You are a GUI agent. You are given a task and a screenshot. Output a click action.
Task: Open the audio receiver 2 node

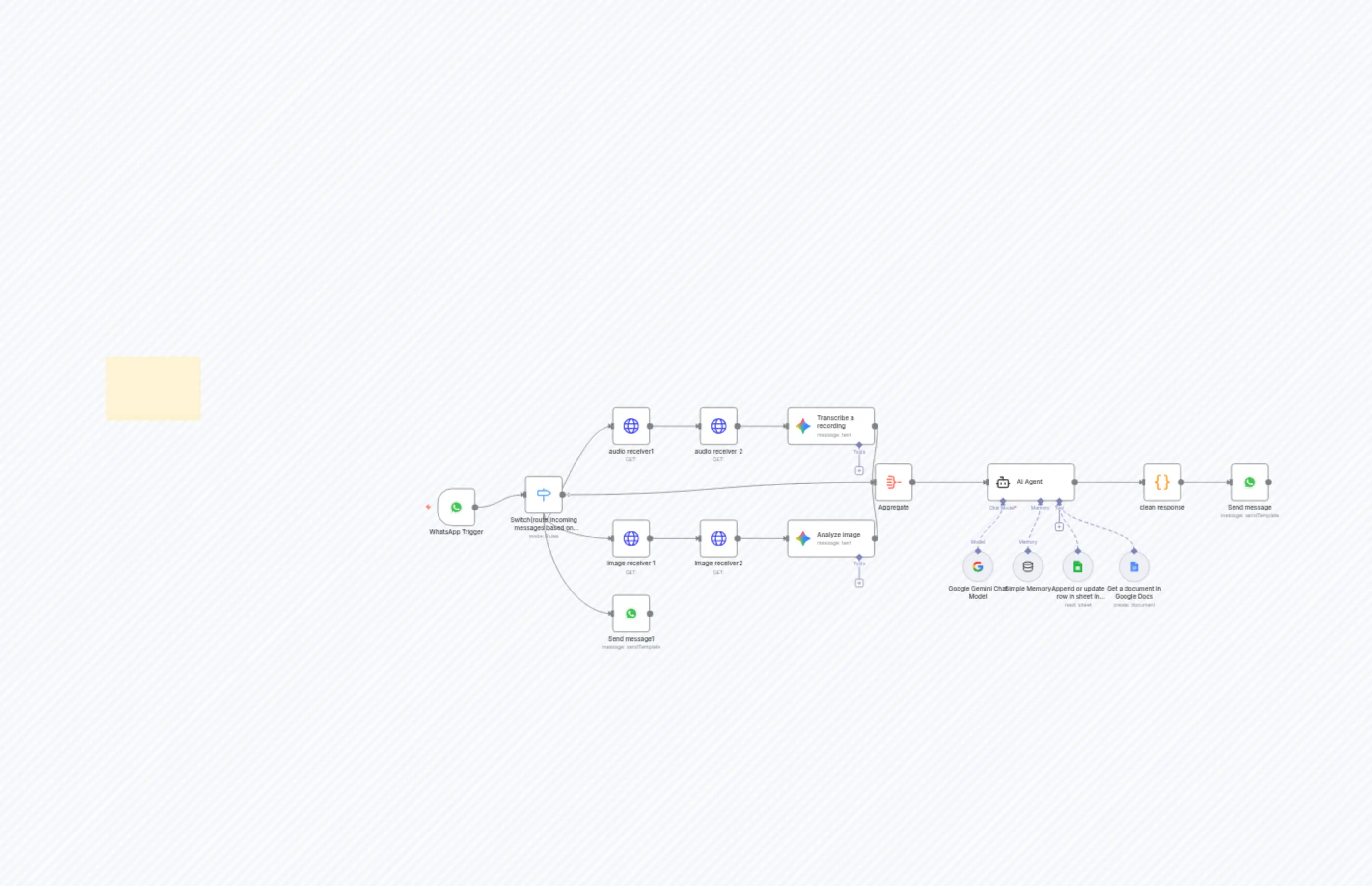[719, 426]
